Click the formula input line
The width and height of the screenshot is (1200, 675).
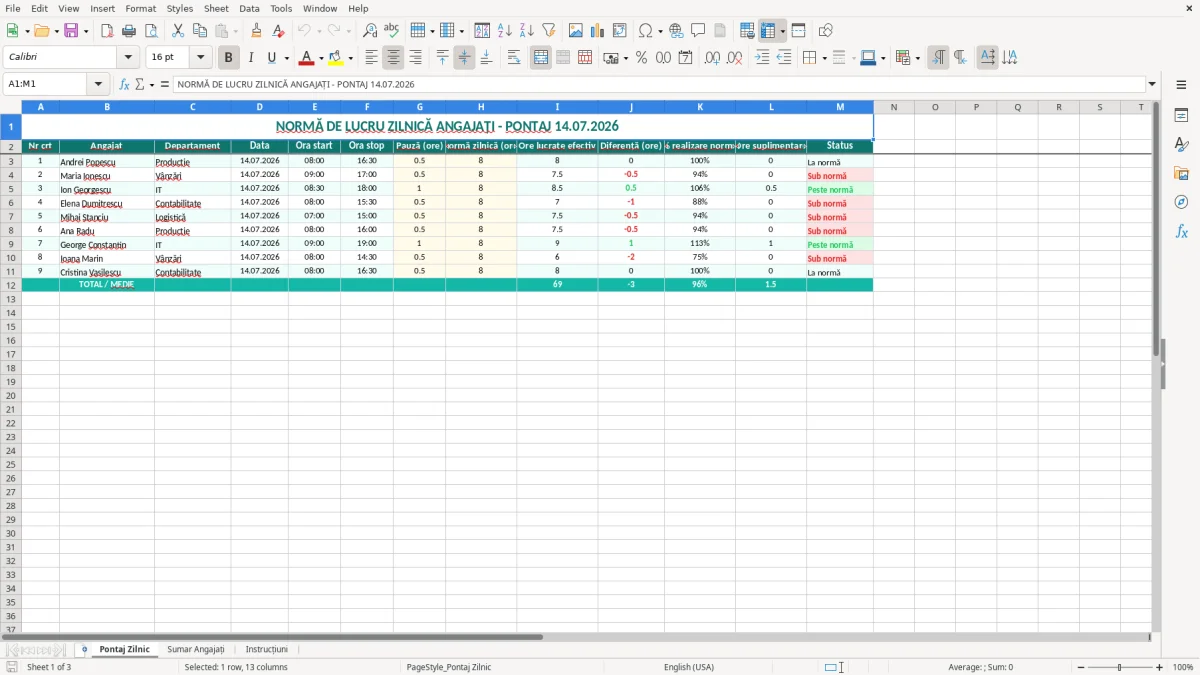coord(659,84)
